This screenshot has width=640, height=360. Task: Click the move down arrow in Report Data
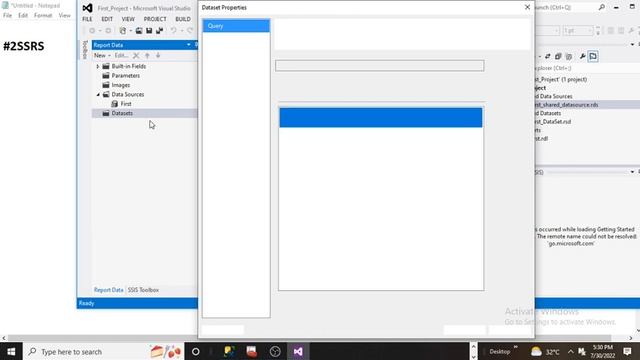coord(158,56)
